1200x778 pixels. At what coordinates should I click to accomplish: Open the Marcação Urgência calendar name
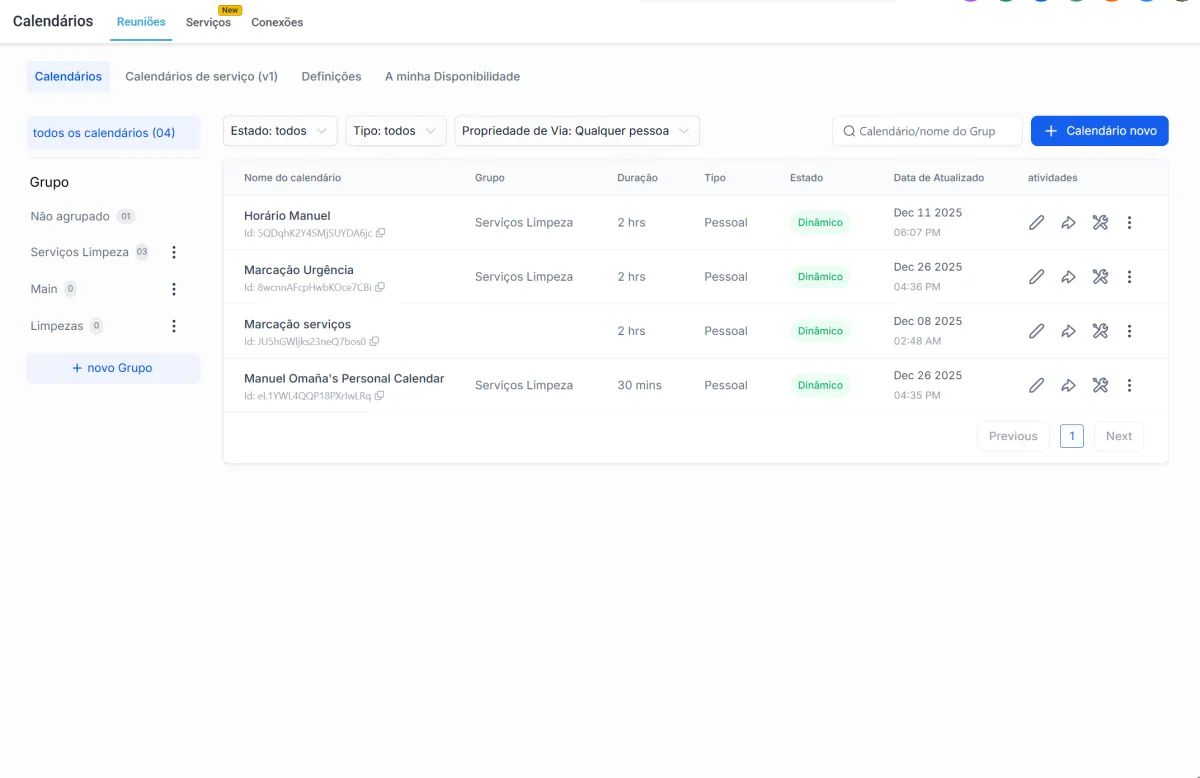click(299, 270)
